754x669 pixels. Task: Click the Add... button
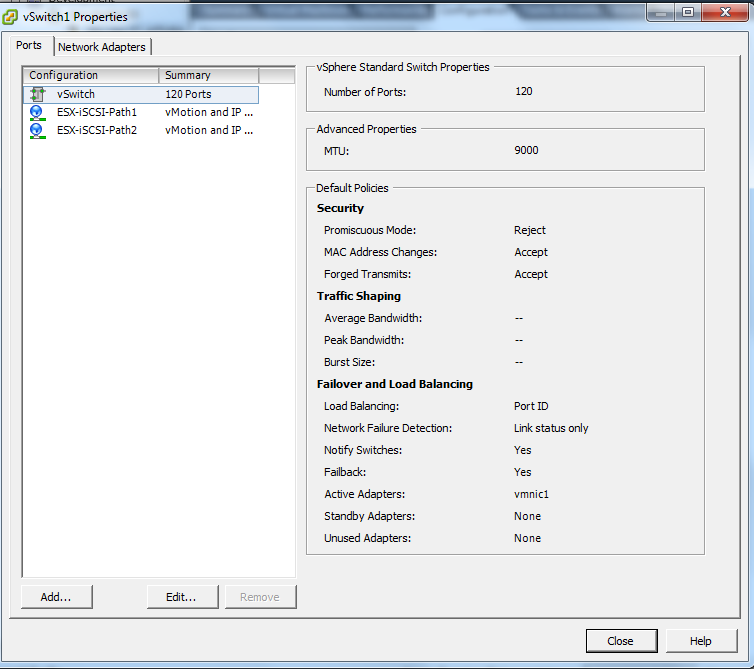click(56, 597)
